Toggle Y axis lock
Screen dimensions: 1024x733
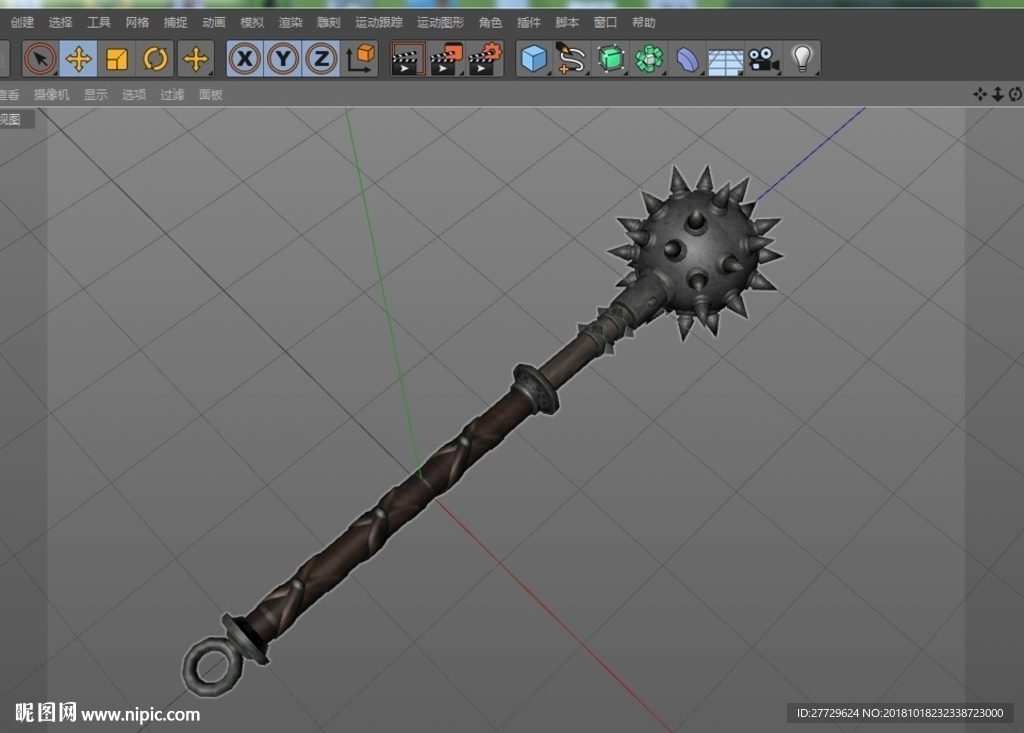(283, 59)
